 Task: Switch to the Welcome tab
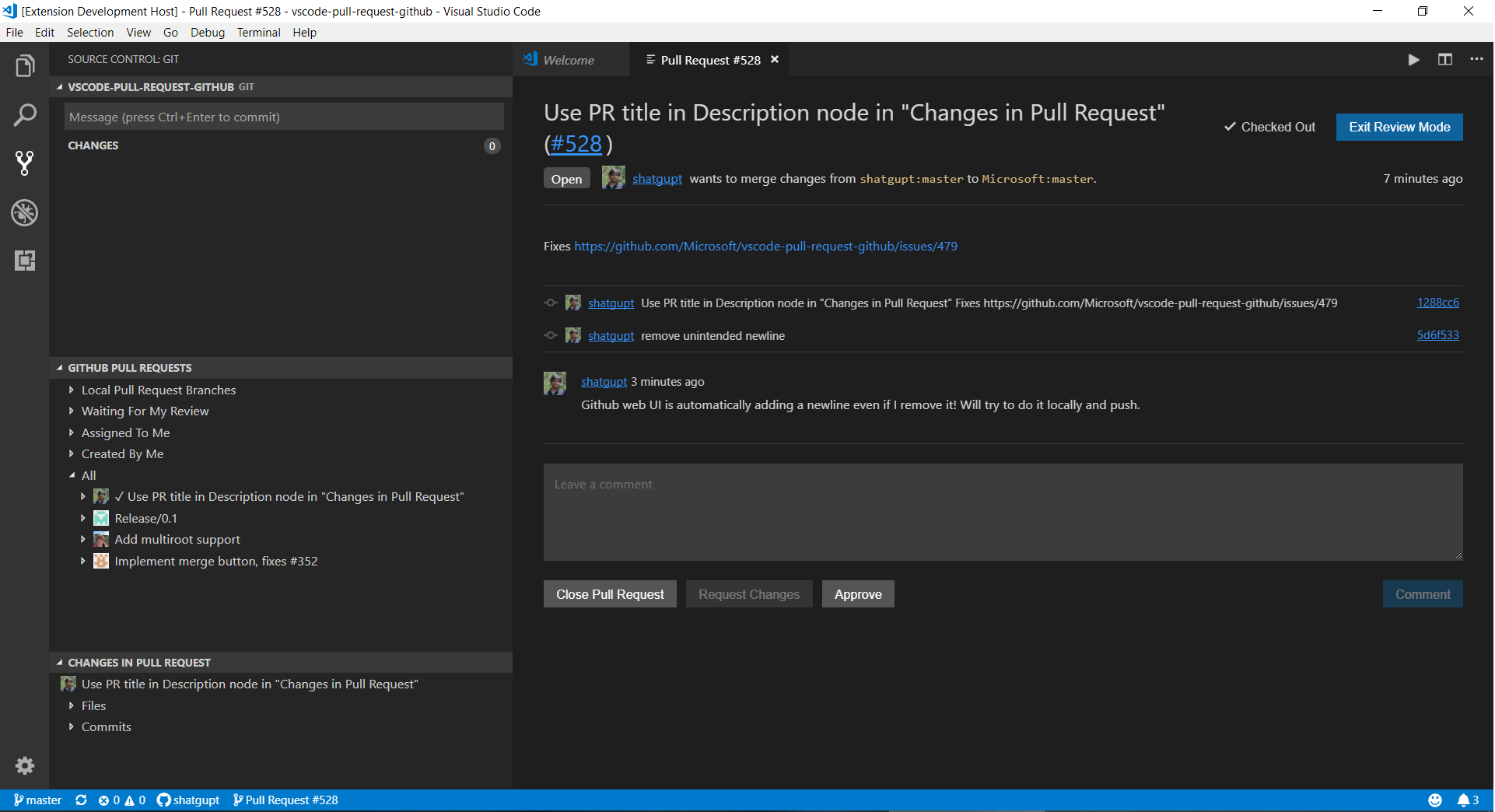(570, 60)
